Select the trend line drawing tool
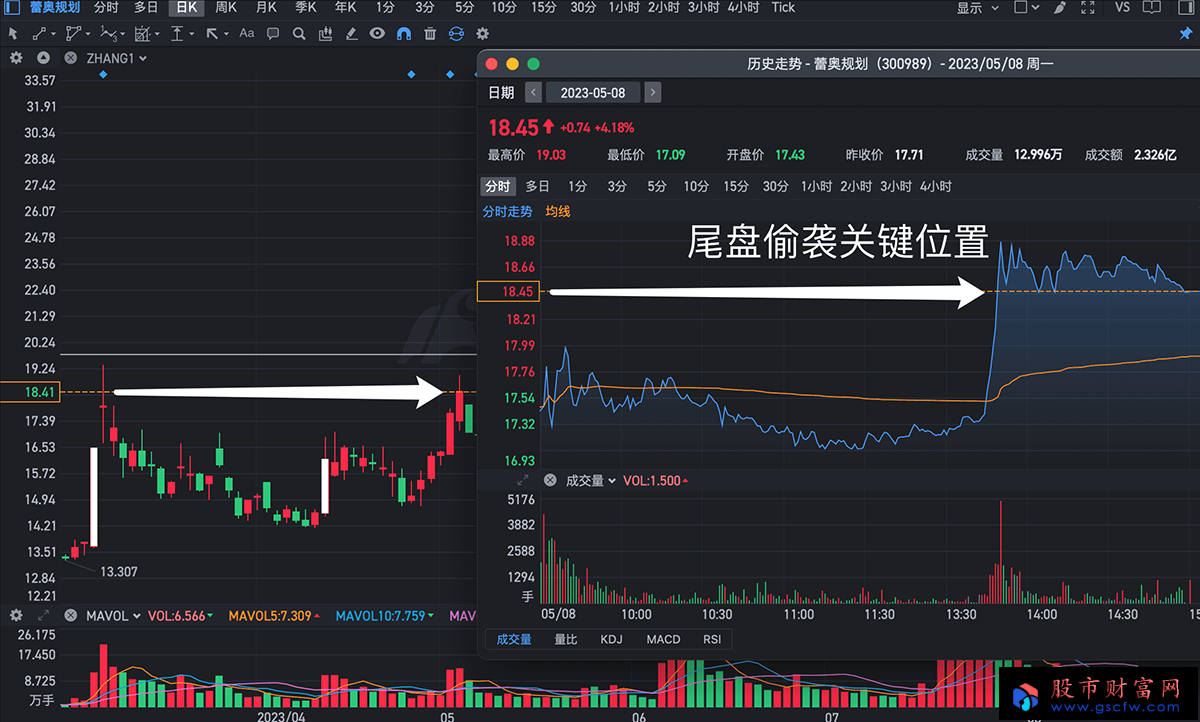 point(40,33)
